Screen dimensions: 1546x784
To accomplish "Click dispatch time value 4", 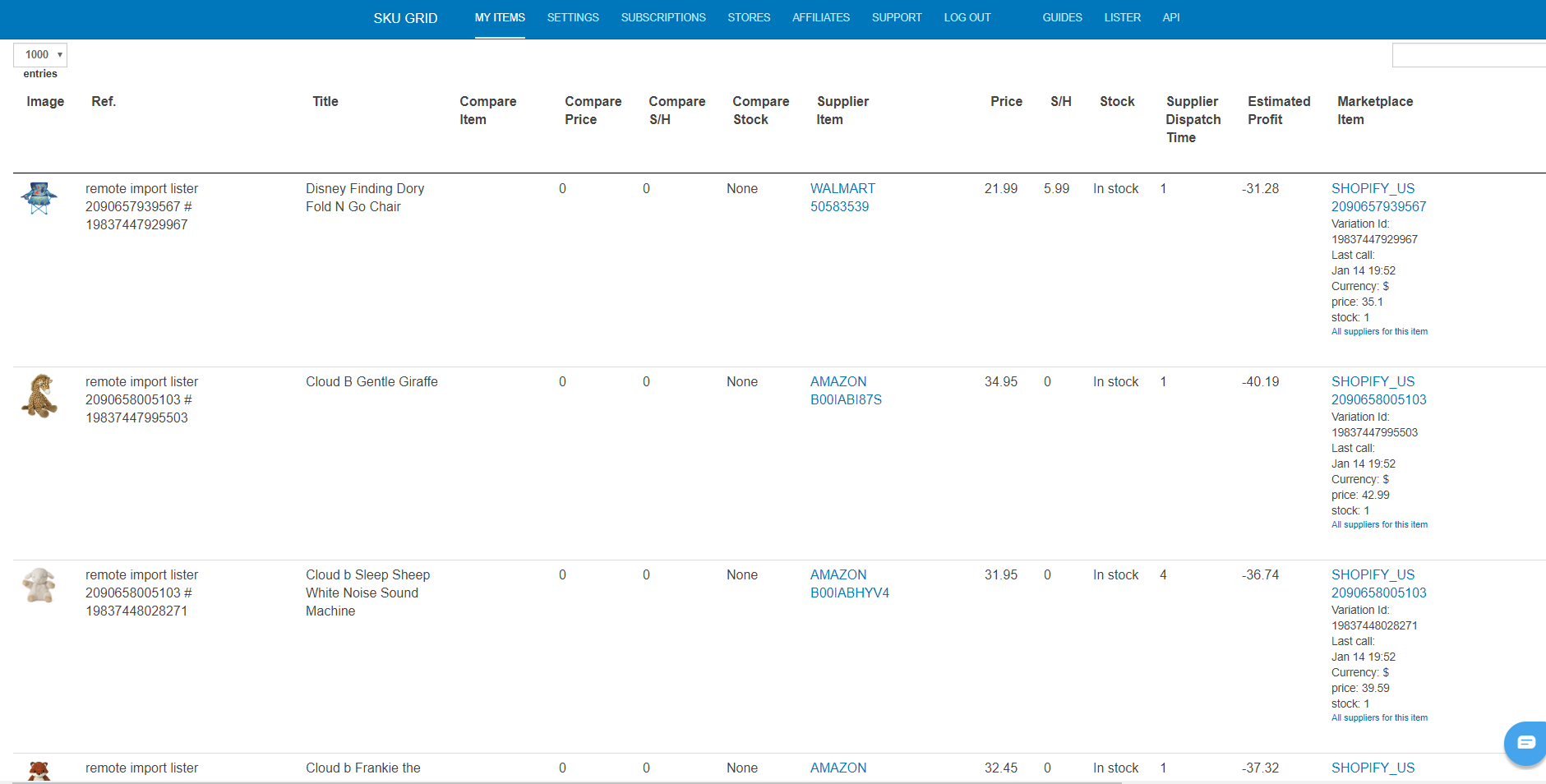I will [x=1163, y=574].
